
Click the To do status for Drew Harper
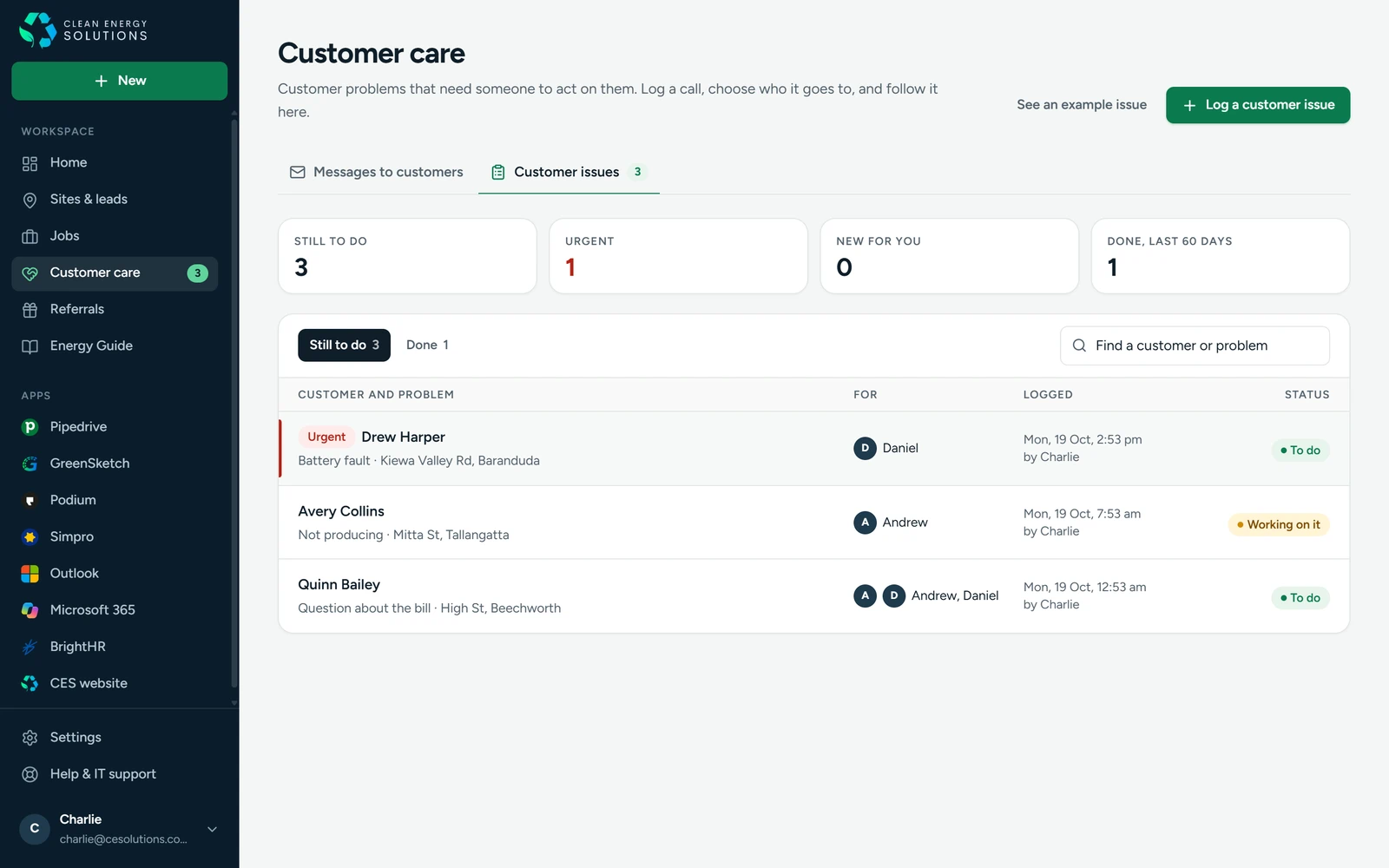(x=1300, y=450)
